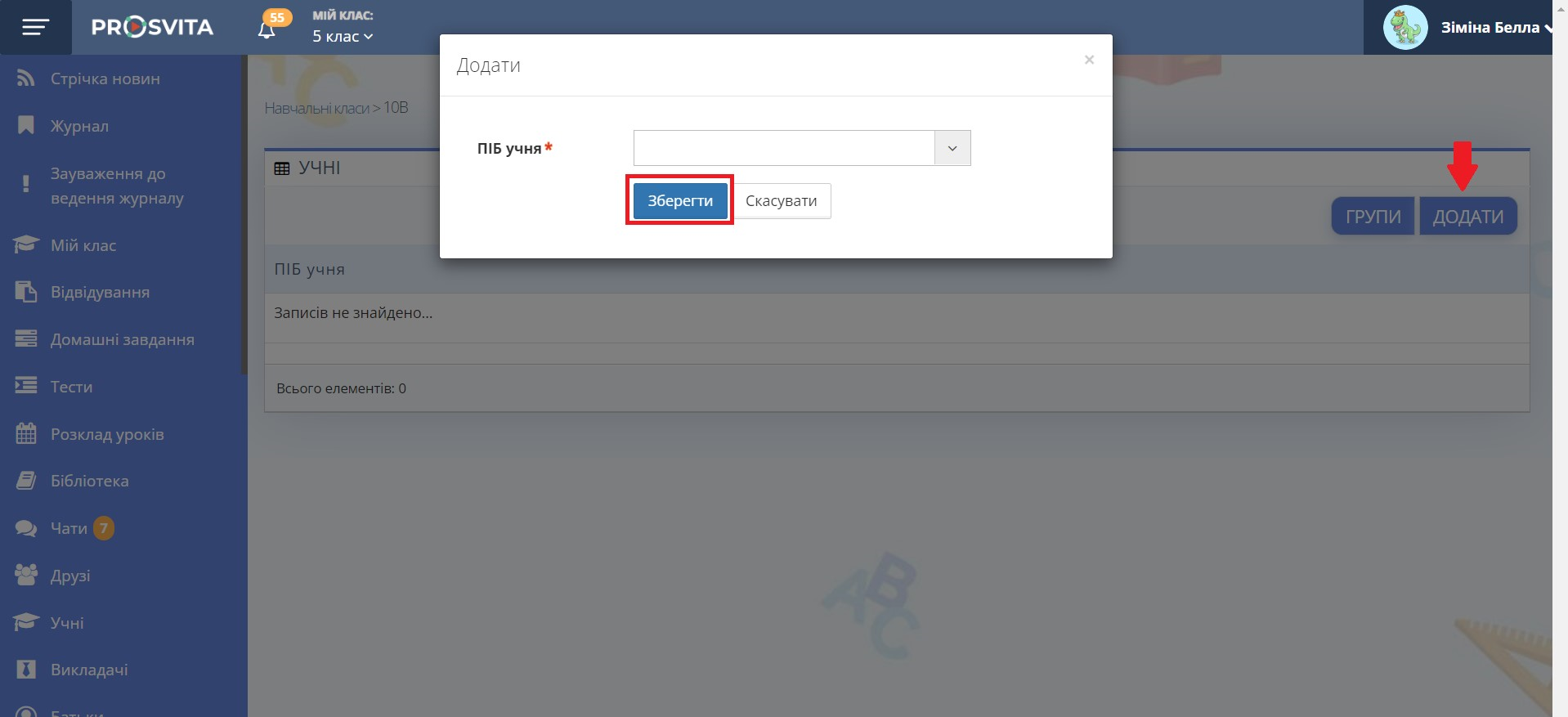
Task: Close the Додати dialog with X
Action: [1089, 60]
